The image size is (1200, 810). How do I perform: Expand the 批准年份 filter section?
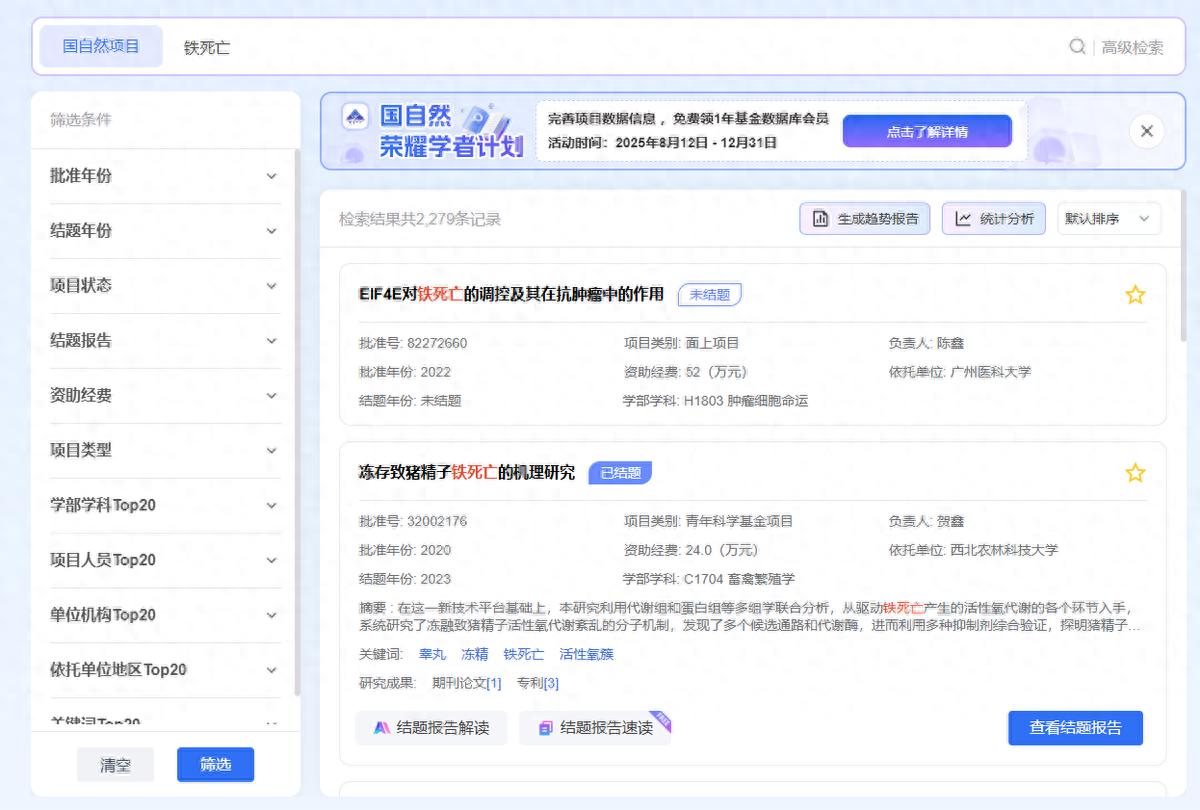click(x=165, y=175)
